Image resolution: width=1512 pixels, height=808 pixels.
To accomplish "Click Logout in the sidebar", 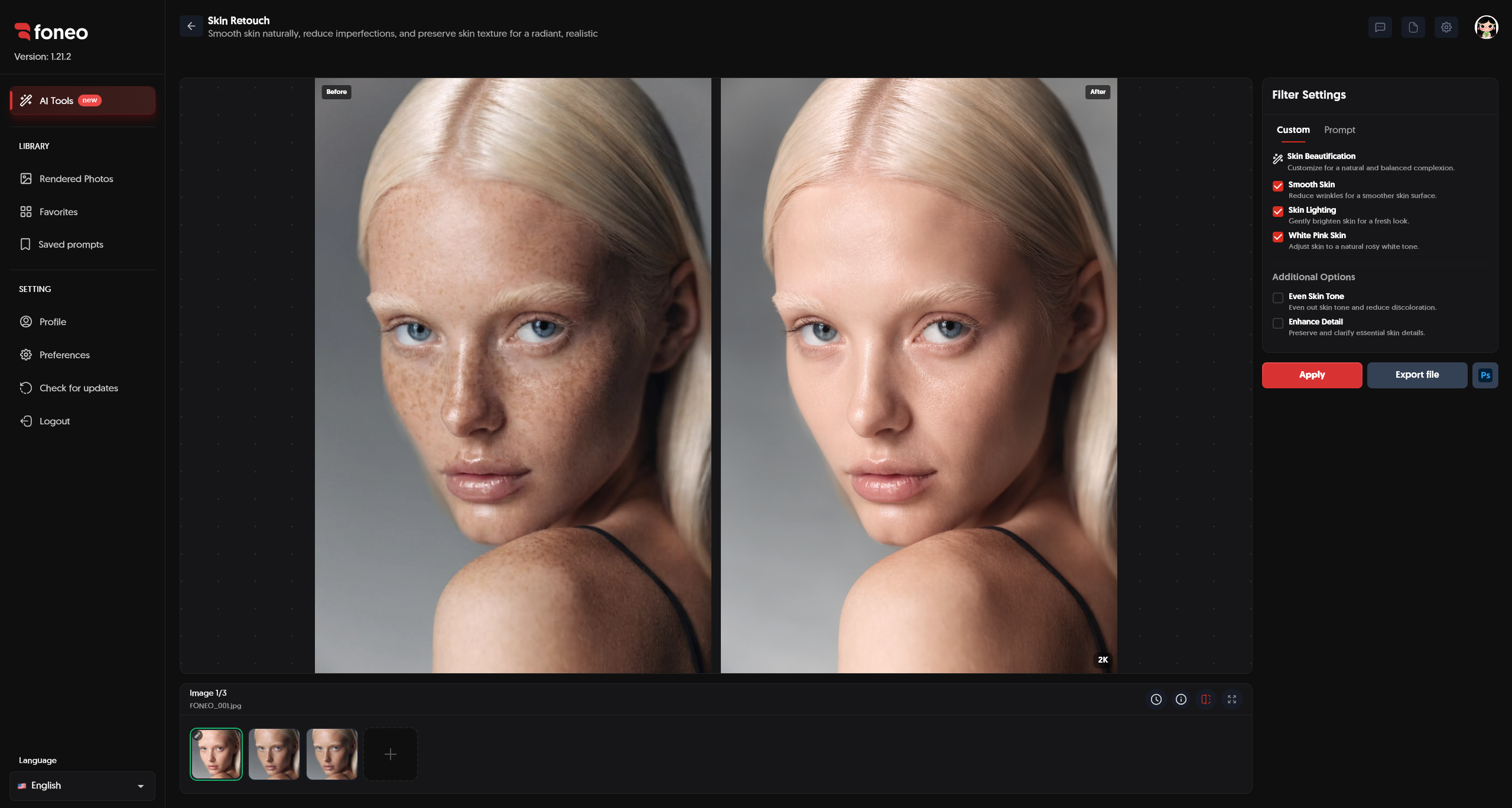I will point(82,421).
